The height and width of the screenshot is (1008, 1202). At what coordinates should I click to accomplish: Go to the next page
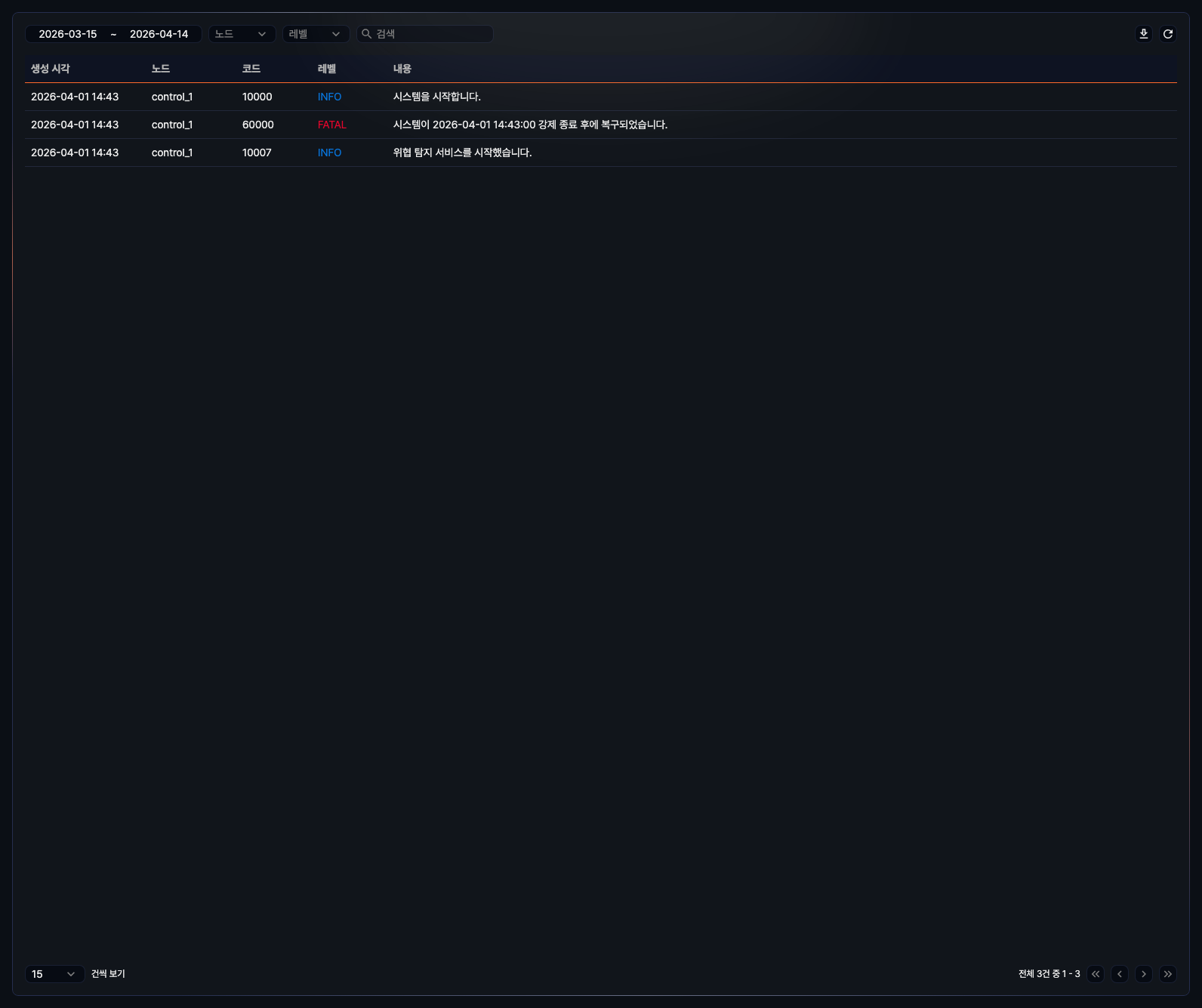pyautogui.click(x=1144, y=974)
